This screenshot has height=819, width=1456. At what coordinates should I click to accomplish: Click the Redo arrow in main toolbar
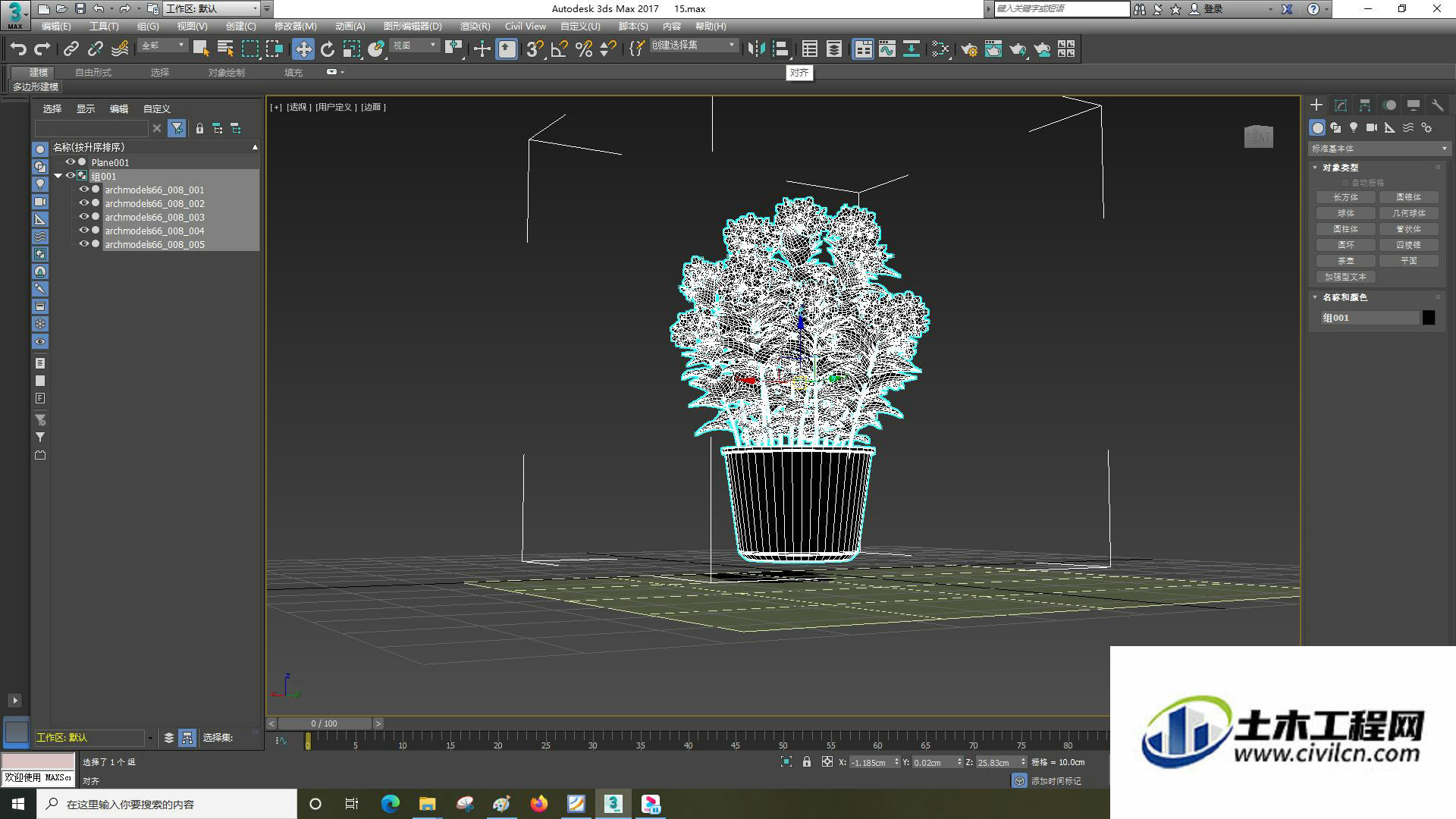click(x=42, y=49)
